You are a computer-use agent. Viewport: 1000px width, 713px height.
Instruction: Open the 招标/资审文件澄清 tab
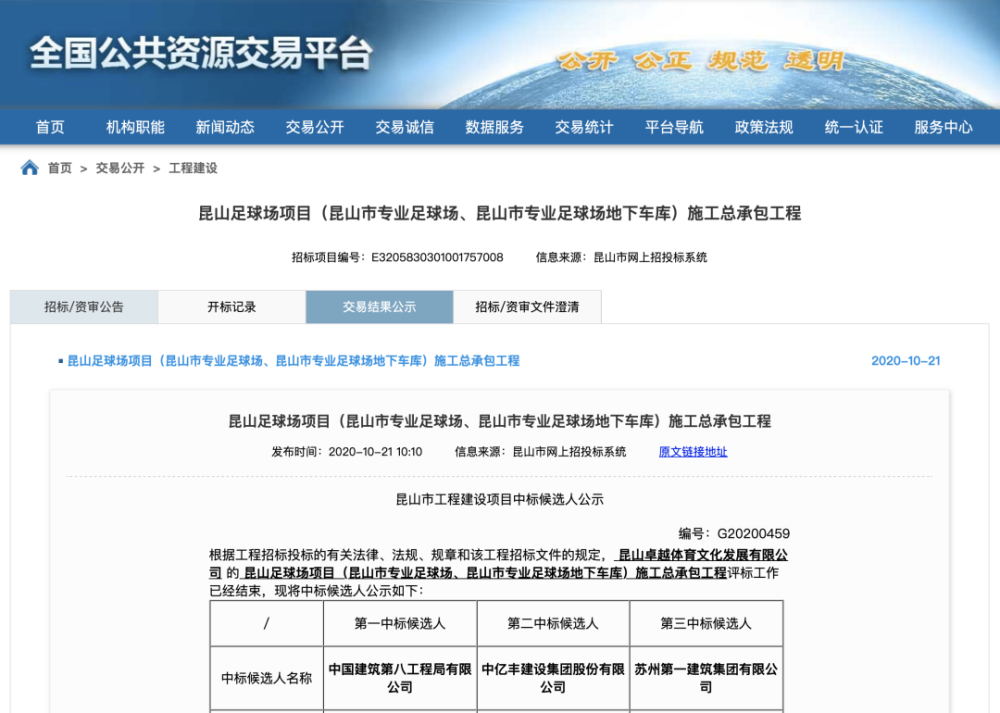pos(527,307)
